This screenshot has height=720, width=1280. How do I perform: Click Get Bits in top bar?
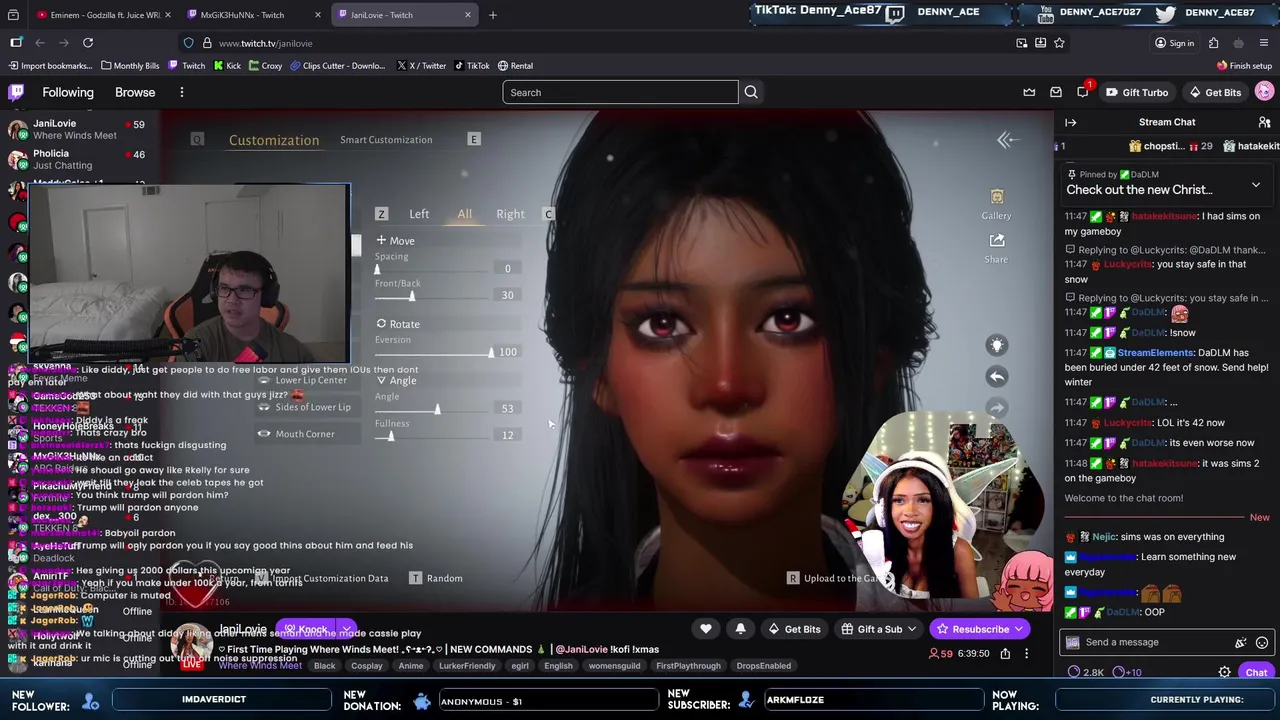click(1213, 92)
